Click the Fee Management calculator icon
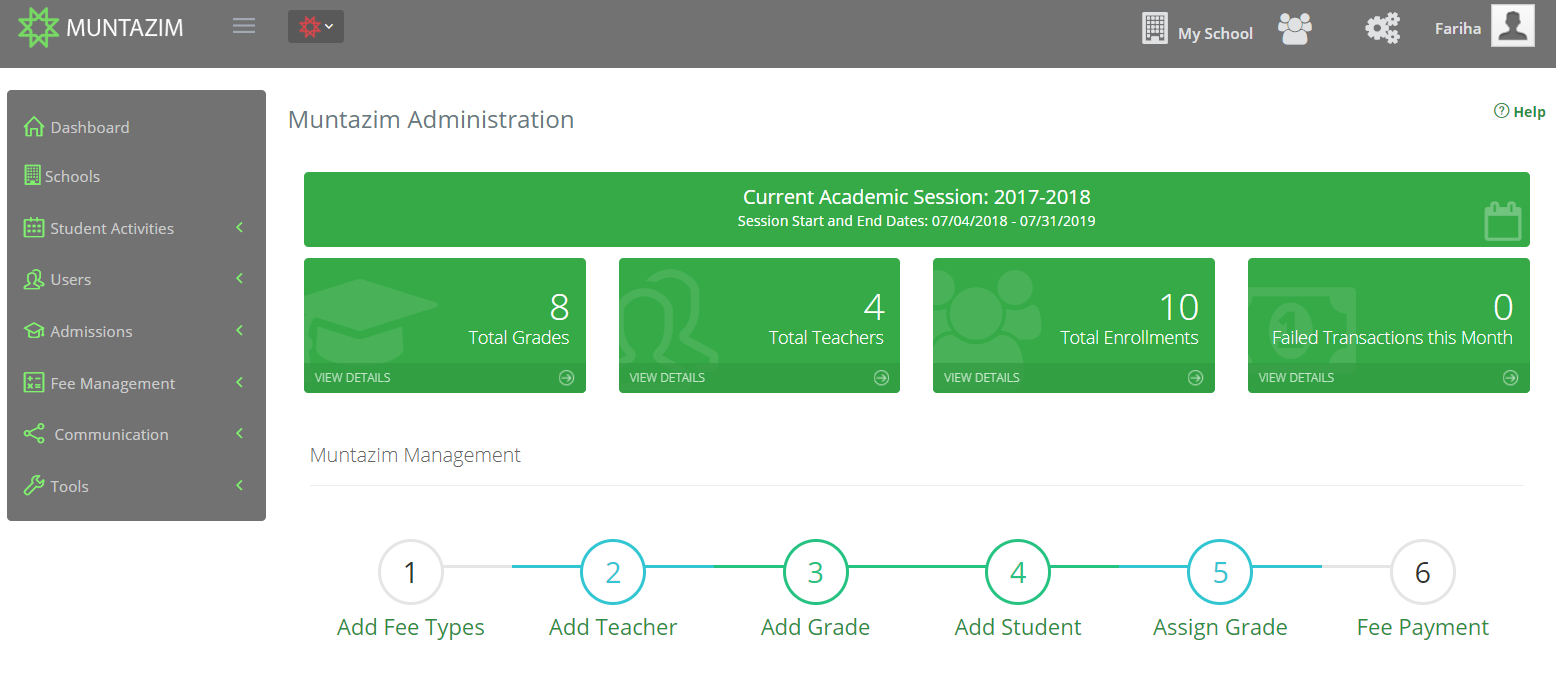Image resolution: width=1556 pixels, height=673 pixels. pos(34,383)
